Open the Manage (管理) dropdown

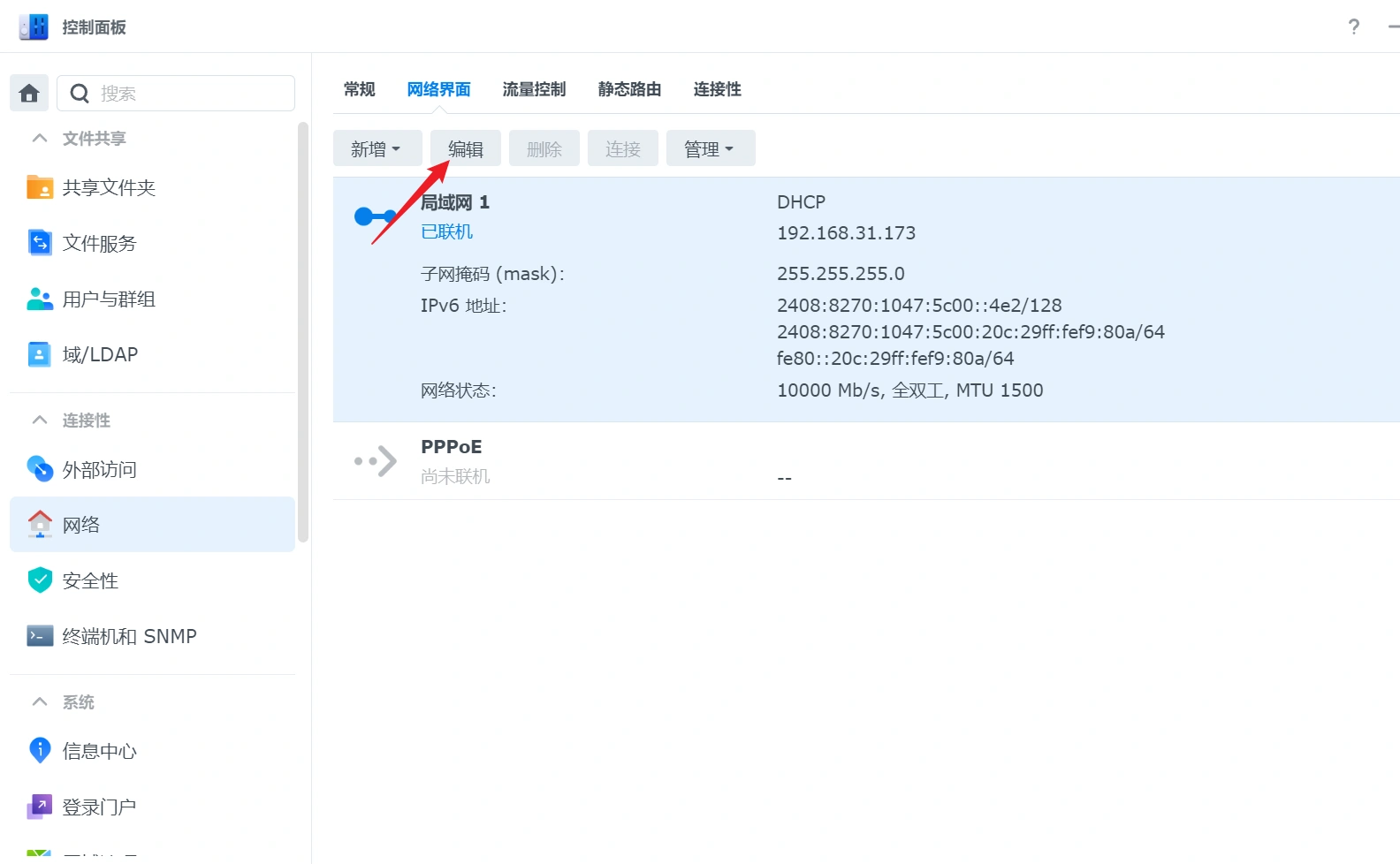pyautogui.click(x=710, y=148)
